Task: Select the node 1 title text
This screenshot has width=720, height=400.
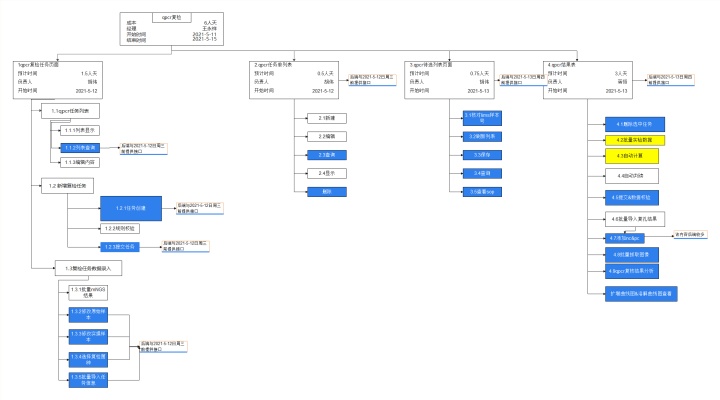Action: [x=38, y=65]
